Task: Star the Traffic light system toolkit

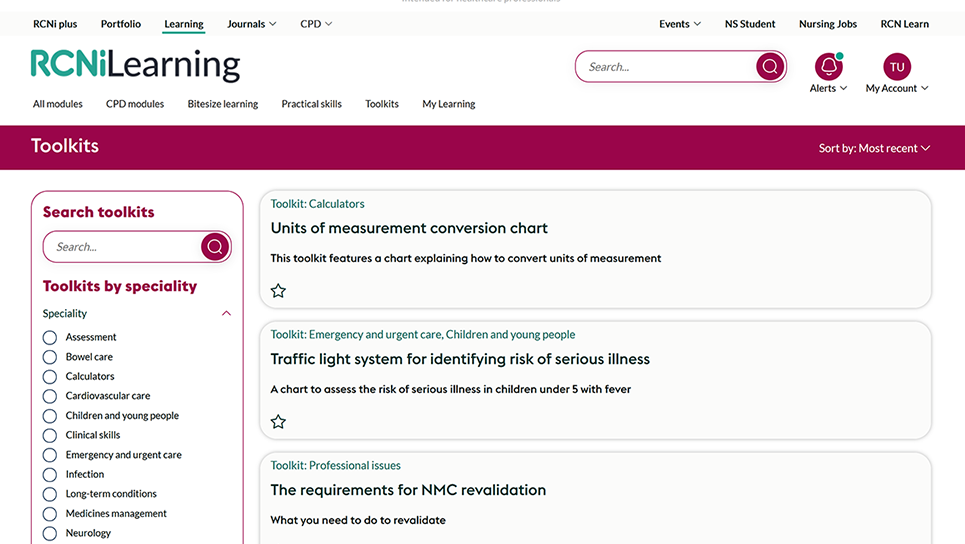Action: (278, 422)
